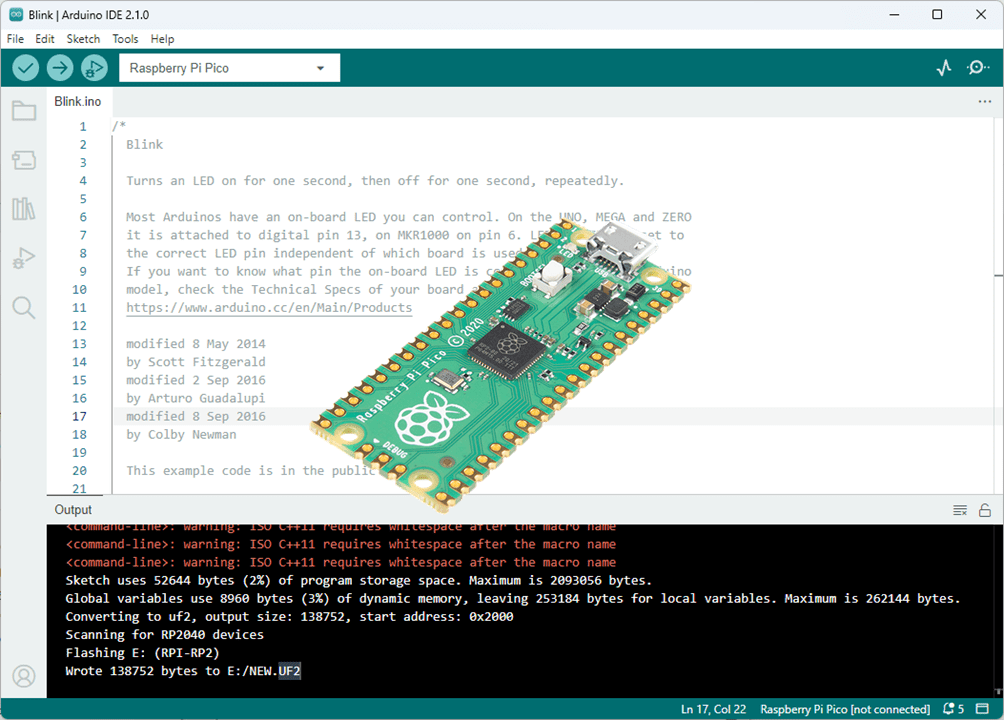The height and width of the screenshot is (720, 1004).
Task: Open the Sketchbook folder sidebar icon
Action: click(x=24, y=111)
